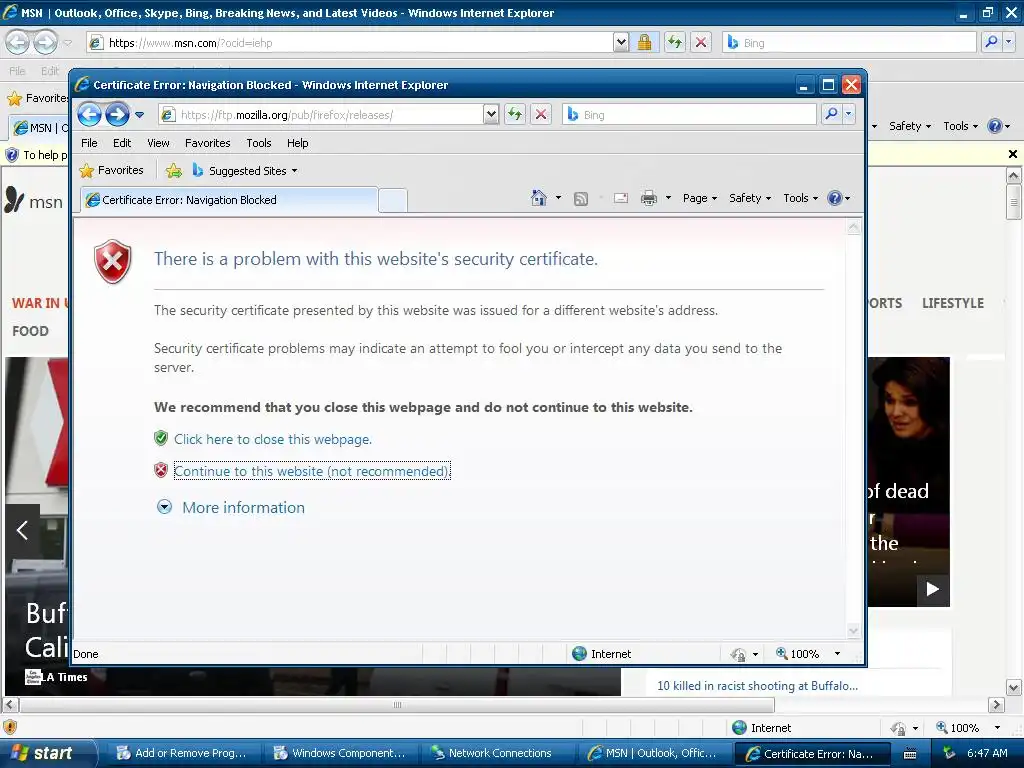The height and width of the screenshot is (768, 1024).
Task: Click Back arrow in MSN window
Action: click(x=18, y=42)
